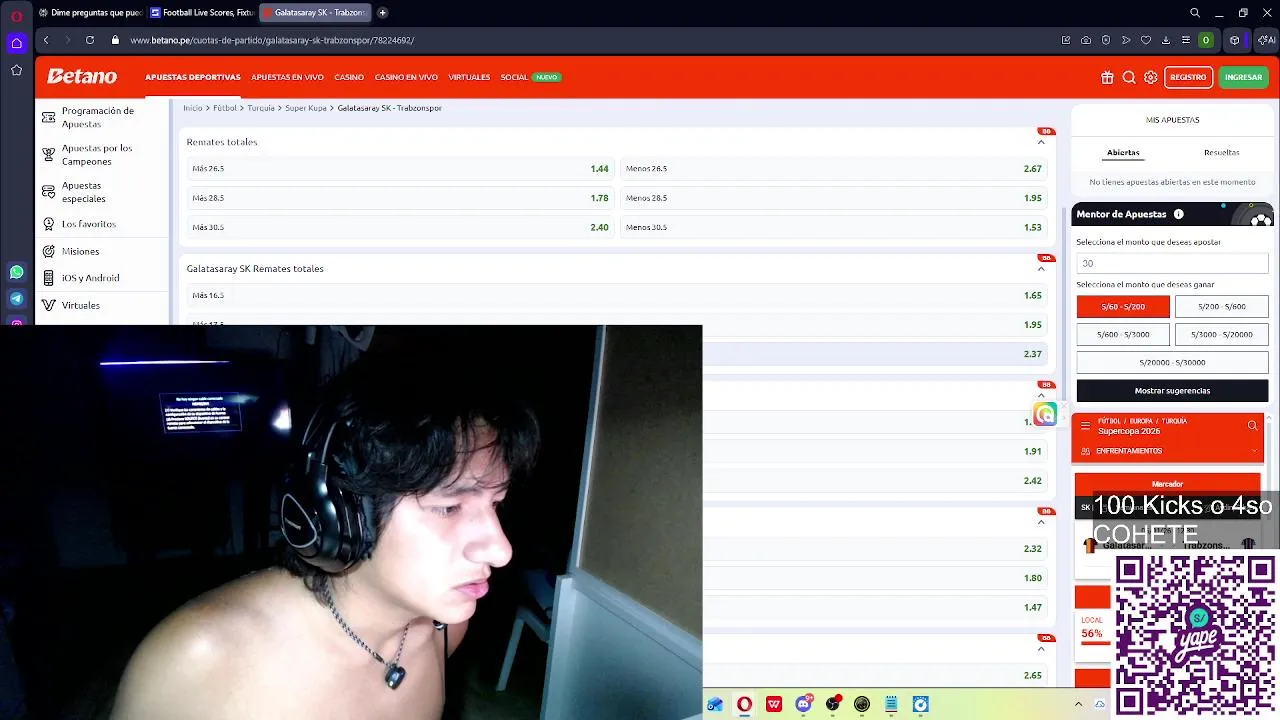The image size is (1280, 720).
Task: Show hidden system tray icons
Action: [1078, 704]
